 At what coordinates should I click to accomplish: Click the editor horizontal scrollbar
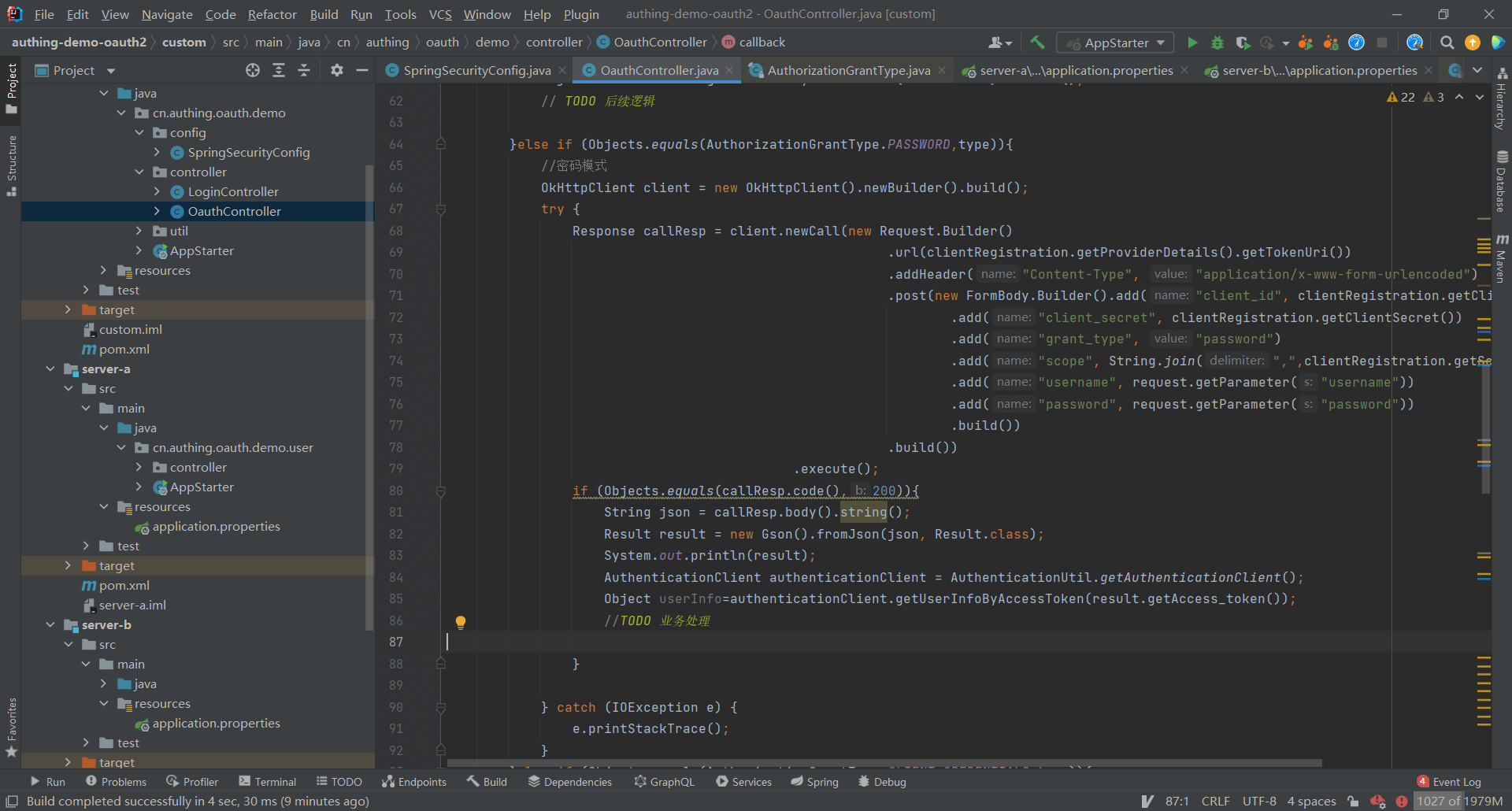pos(882,763)
